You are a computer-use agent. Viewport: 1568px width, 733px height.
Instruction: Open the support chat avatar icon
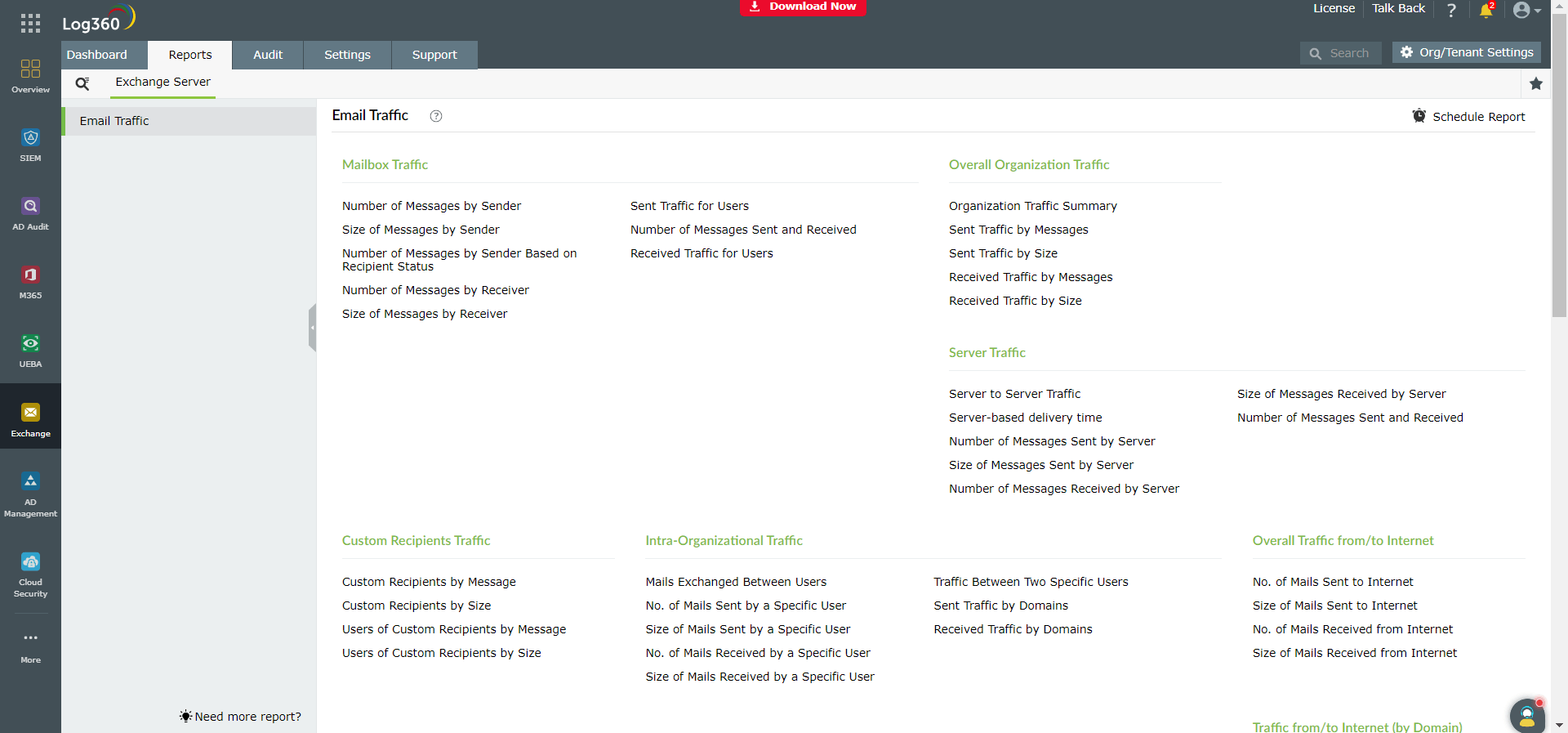(x=1527, y=716)
